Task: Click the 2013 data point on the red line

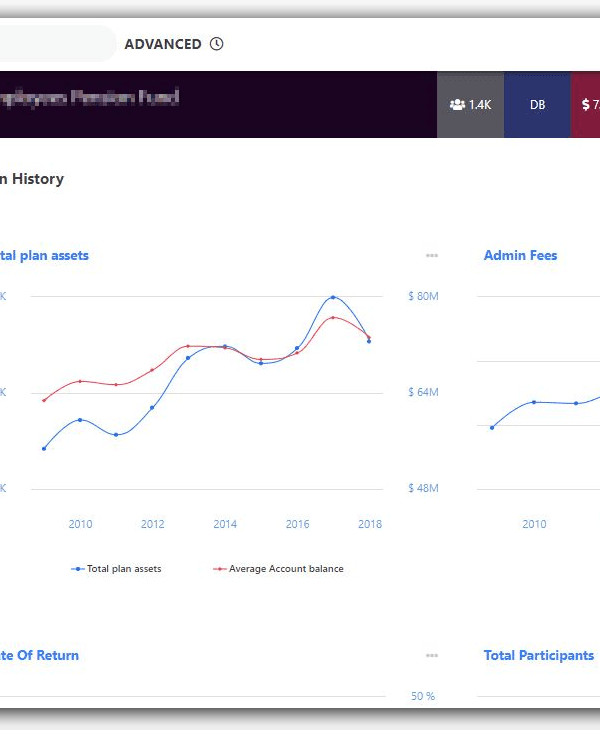Action: coord(188,346)
